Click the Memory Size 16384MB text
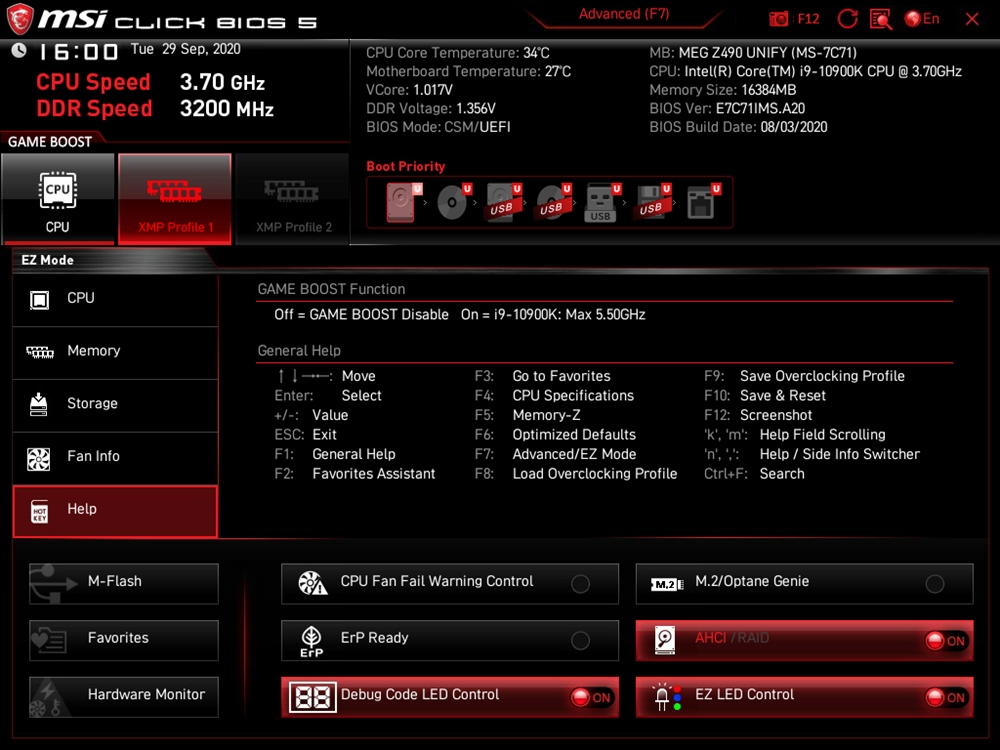The image size is (1000, 750). pos(723,90)
